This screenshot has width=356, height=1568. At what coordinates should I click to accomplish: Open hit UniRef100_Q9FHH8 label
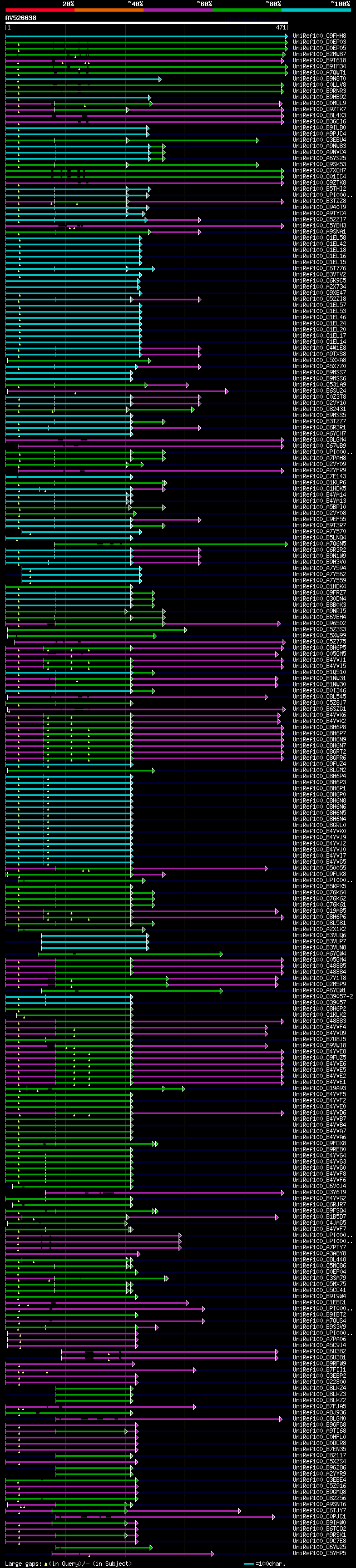[x=319, y=36]
